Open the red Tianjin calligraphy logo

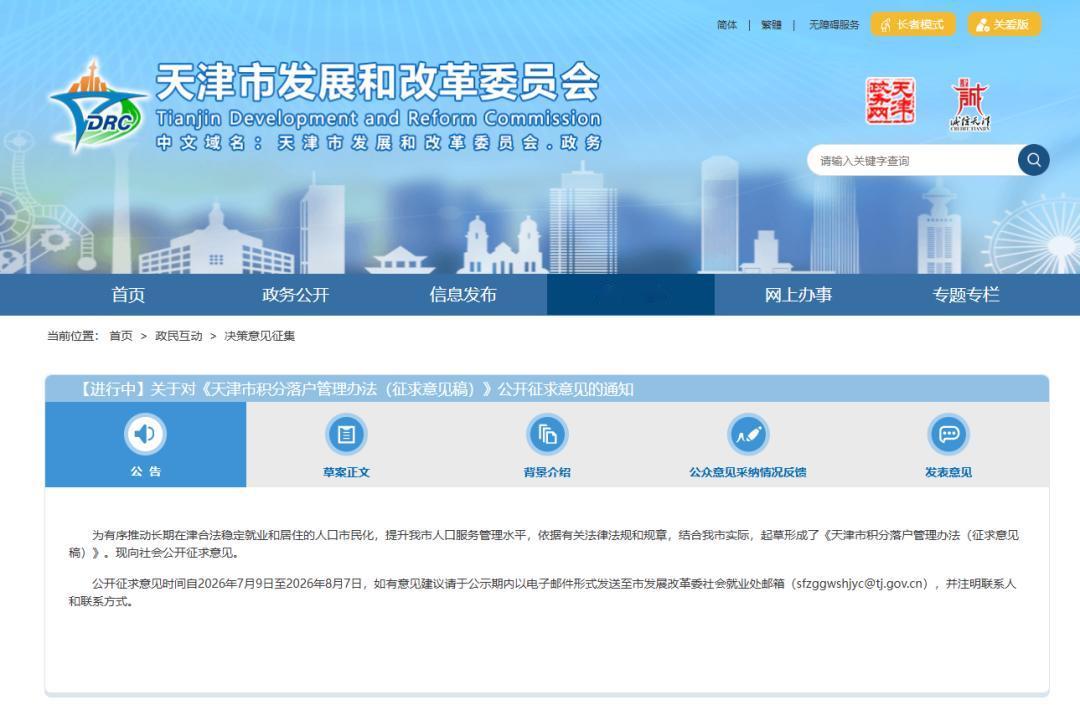click(970, 104)
